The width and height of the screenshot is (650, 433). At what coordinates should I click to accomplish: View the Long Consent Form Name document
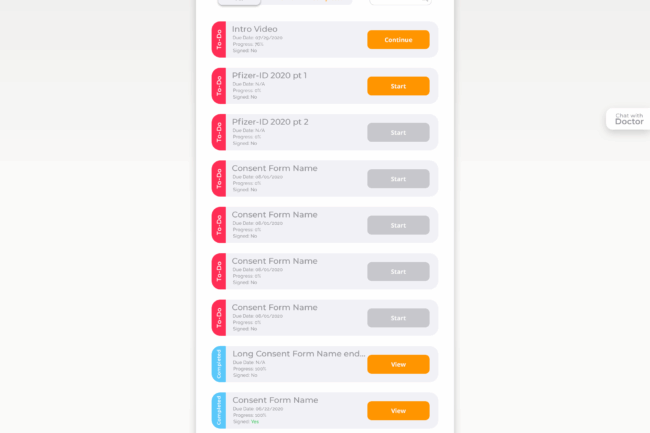[398, 364]
